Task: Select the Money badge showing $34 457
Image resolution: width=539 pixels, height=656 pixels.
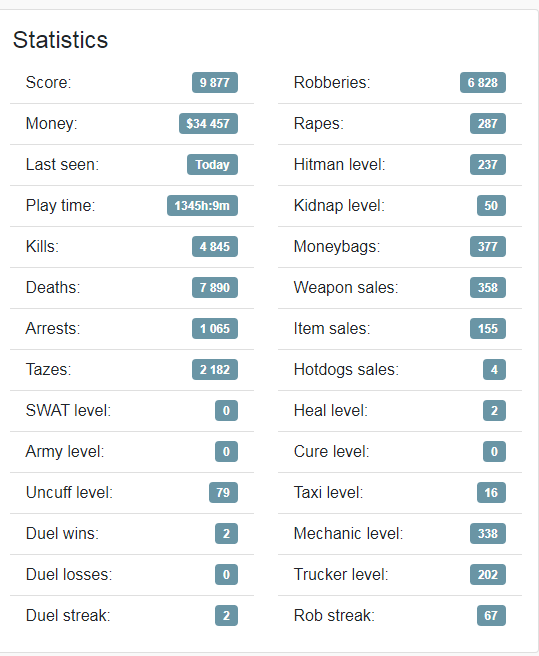Action: 208,123
